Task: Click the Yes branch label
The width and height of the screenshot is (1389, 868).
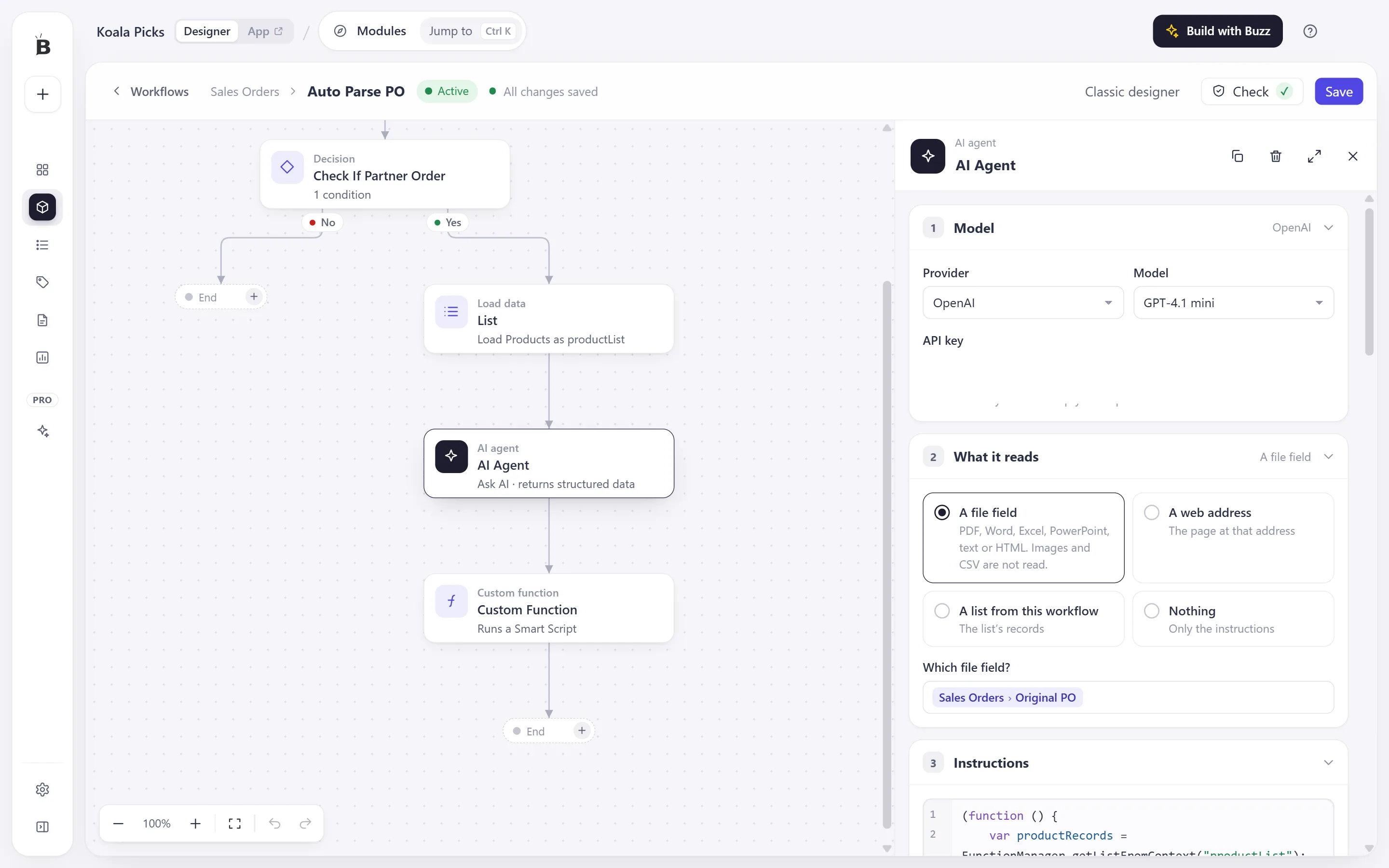Action: coord(448,223)
